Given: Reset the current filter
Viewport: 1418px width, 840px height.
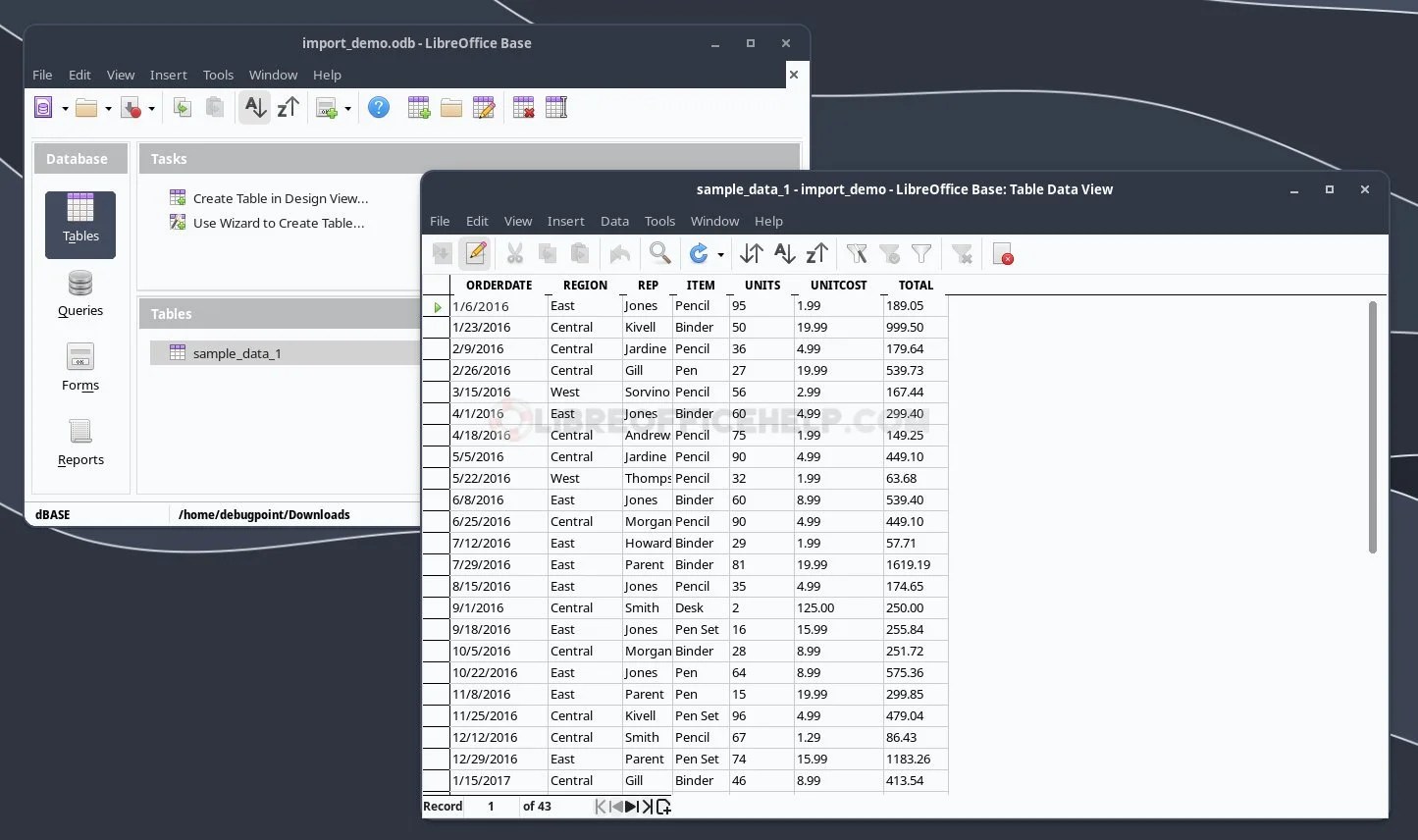Looking at the screenshot, I should click(x=962, y=253).
